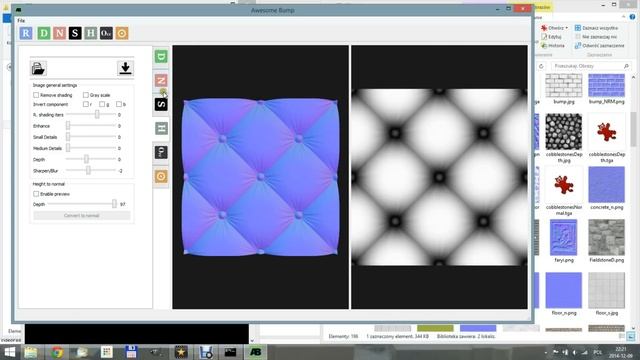Select bump.jpg thumbnail in Explorer
The height and width of the screenshot is (360, 640).
(564, 85)
